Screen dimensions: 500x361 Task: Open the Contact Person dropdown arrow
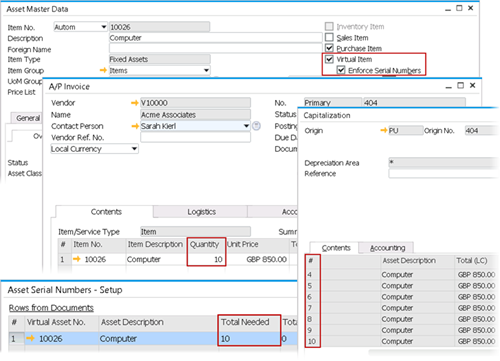(246, 126)
